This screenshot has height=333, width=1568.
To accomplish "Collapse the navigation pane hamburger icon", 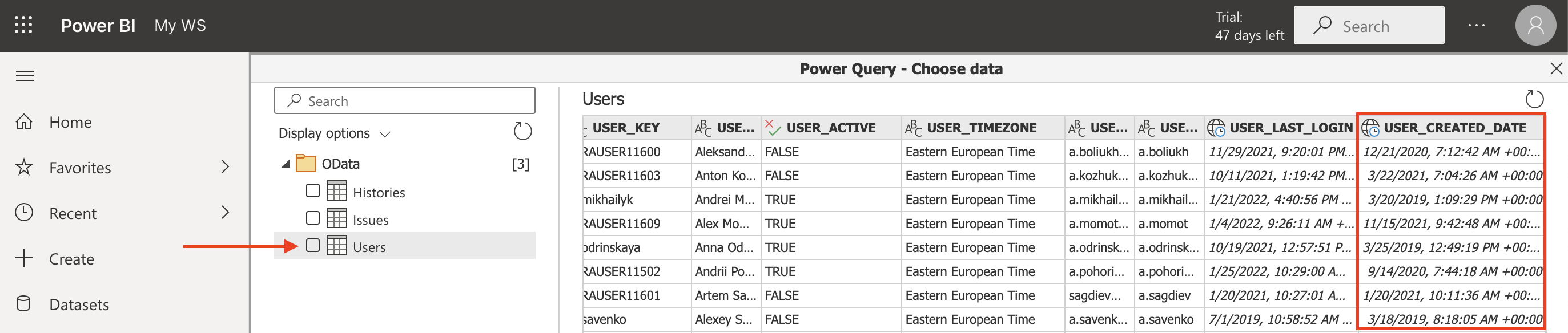I will click(x=25, y=76).
